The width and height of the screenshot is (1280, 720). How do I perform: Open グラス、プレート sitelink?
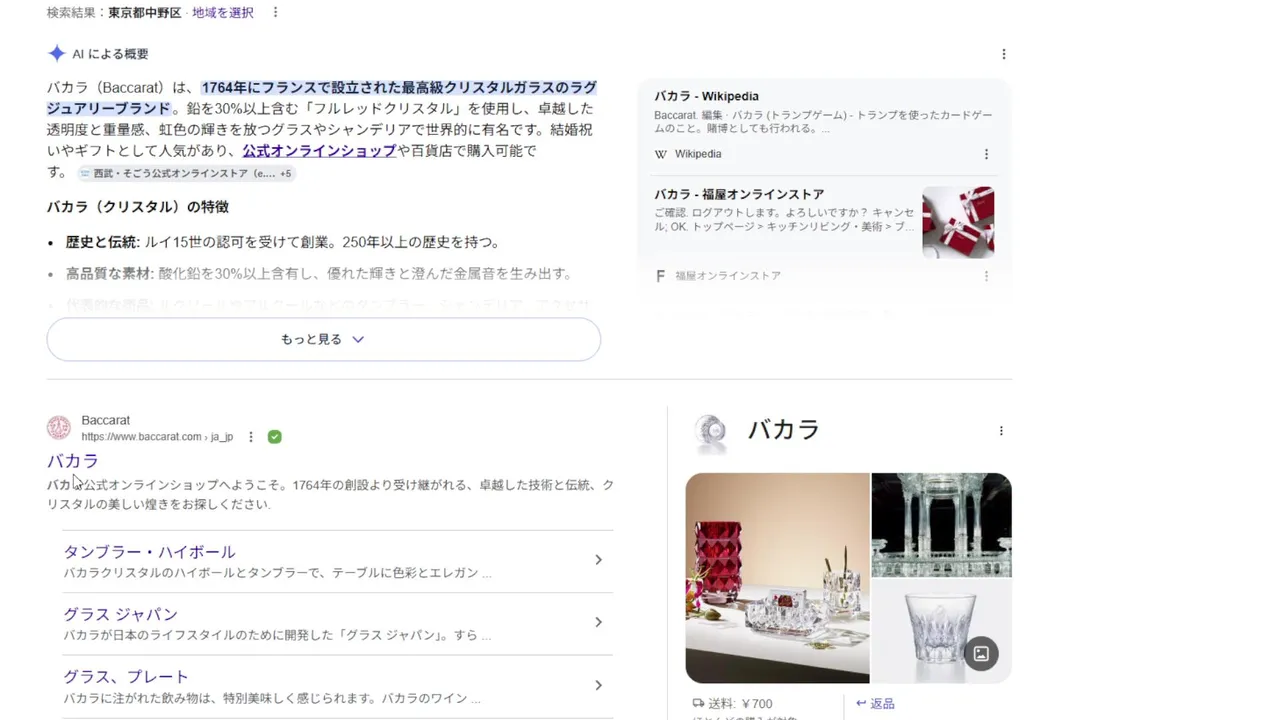126,677
